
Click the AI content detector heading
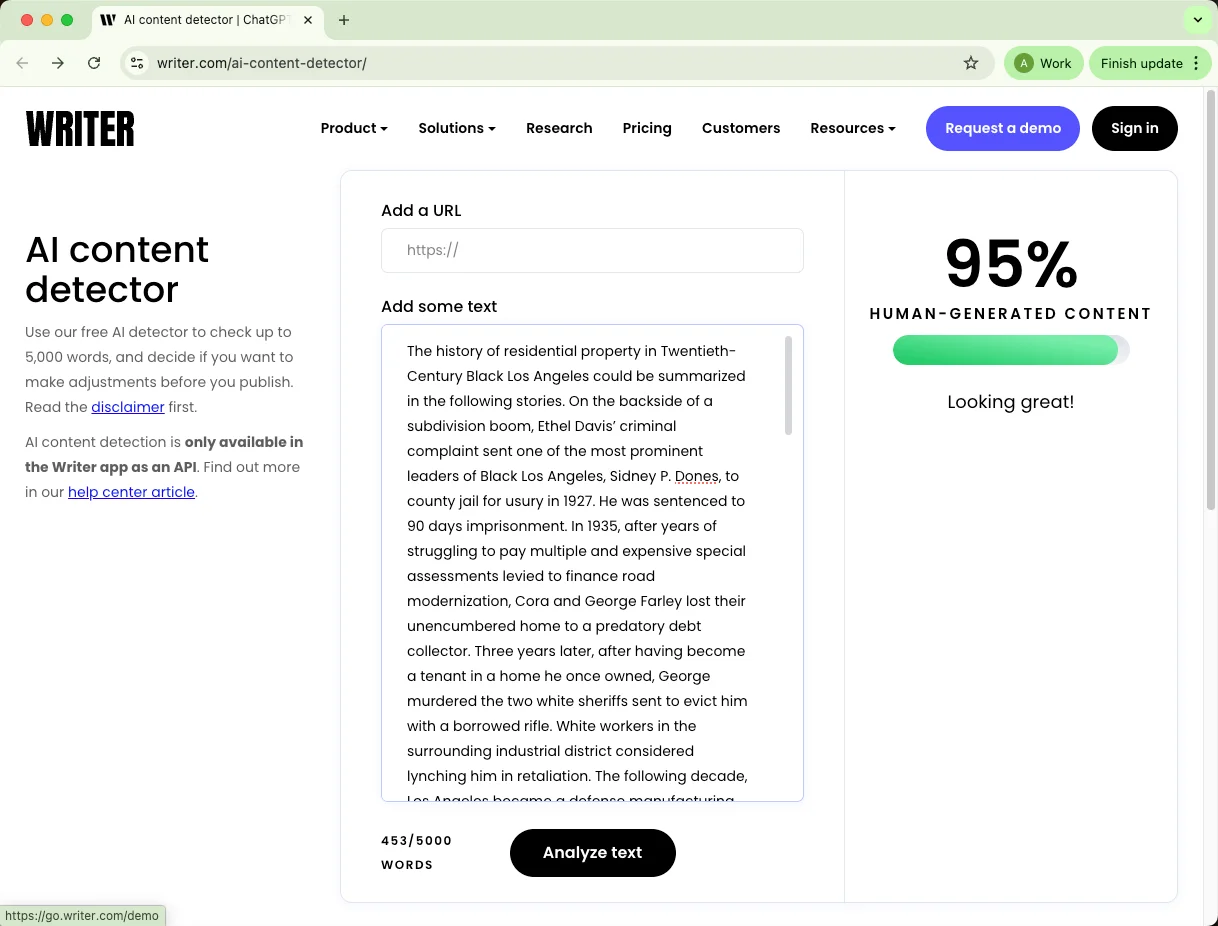click(x=117, y=269)
